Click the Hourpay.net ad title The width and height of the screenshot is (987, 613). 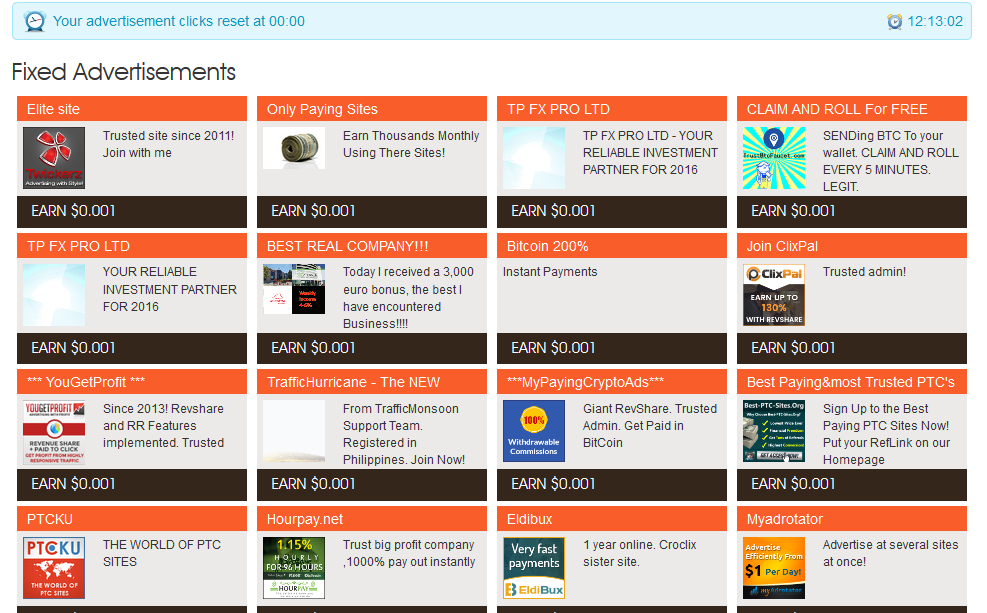click(305, 519)
